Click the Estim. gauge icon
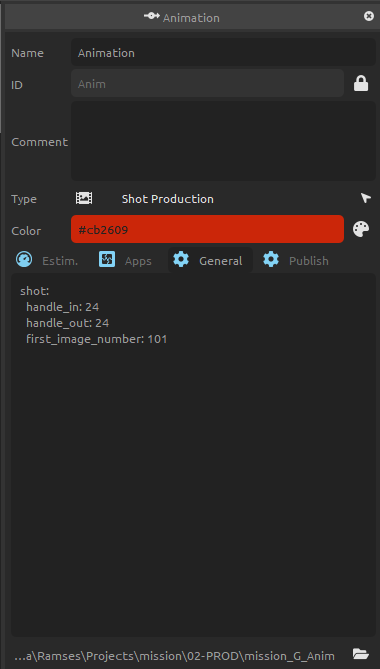380x669 pixels. point(24,259)
